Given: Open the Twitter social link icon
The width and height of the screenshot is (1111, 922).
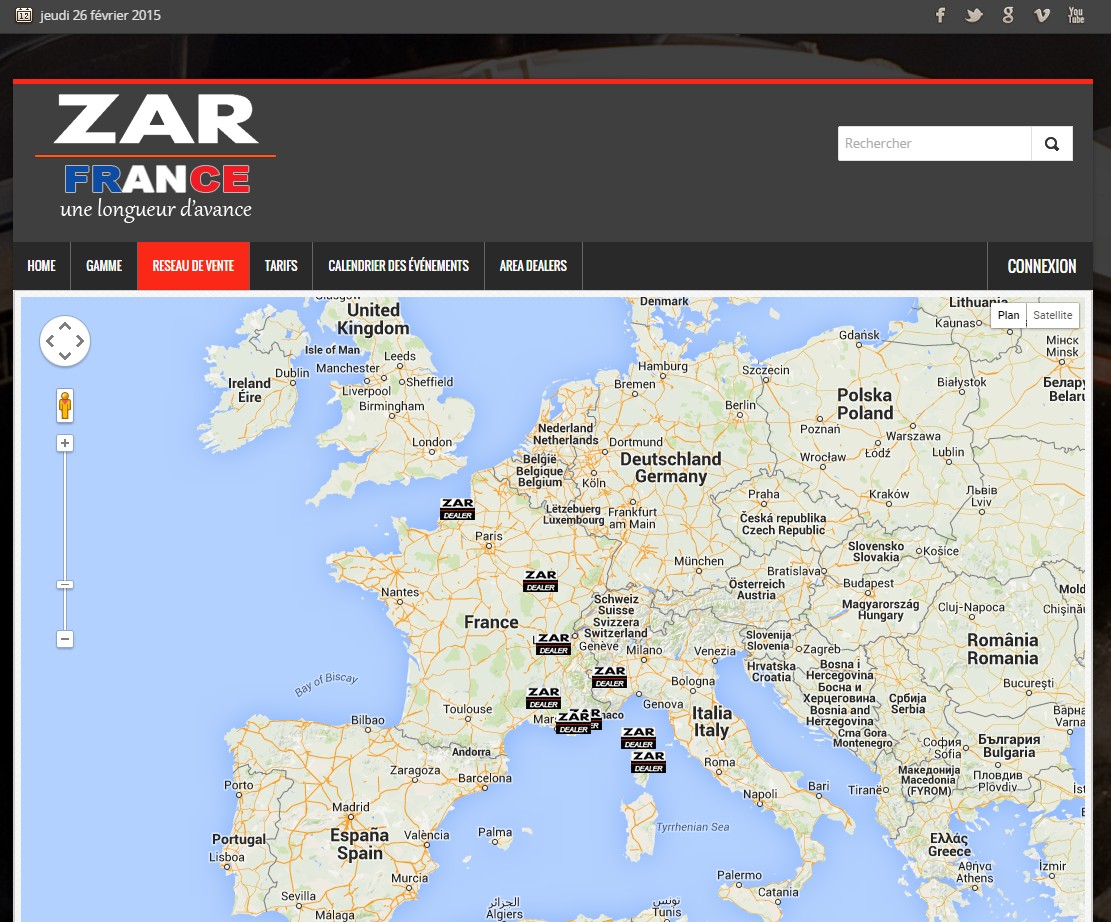Looking at the screenshot, I should click(x=974, y=15).
